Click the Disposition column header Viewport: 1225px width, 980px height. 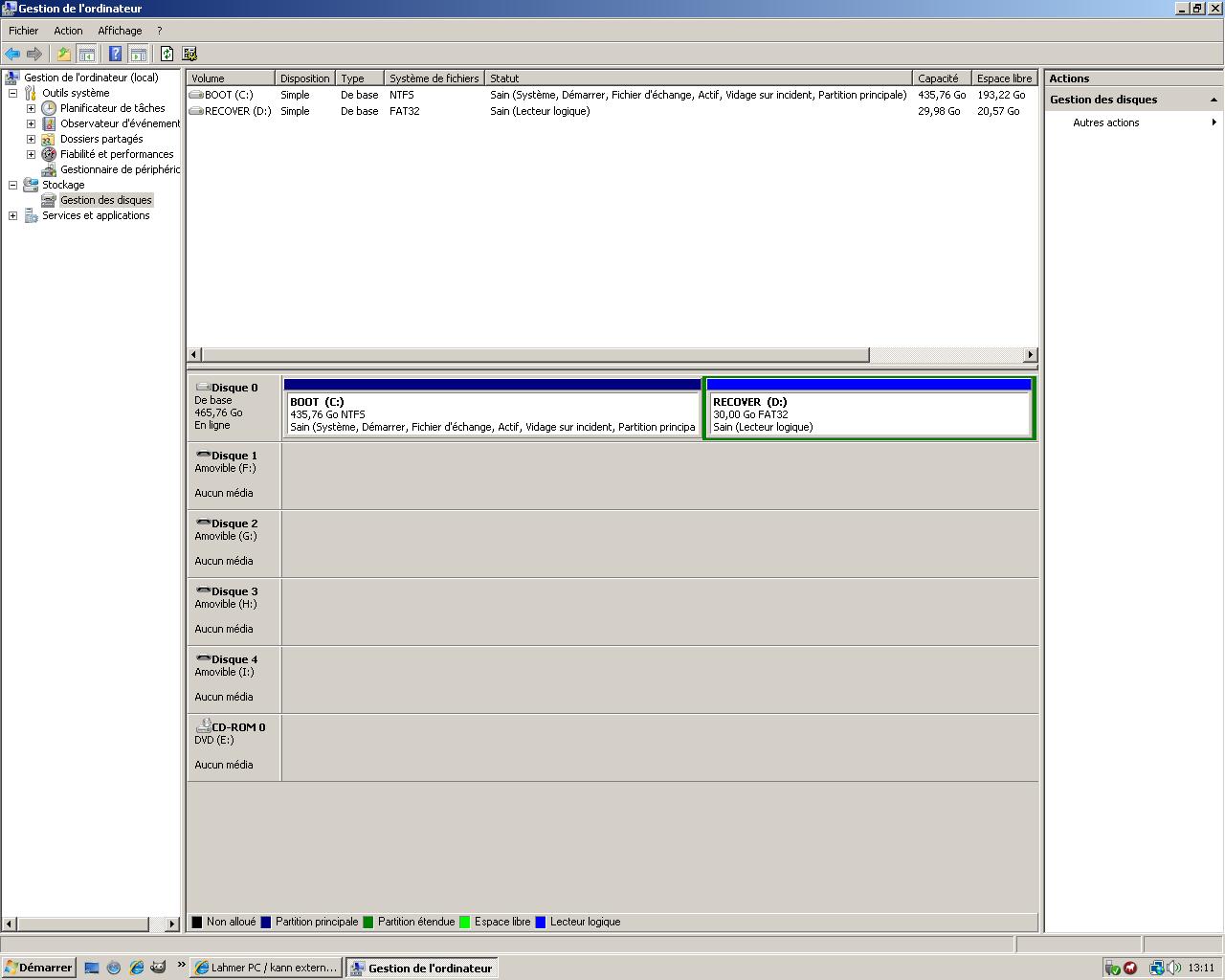tap(304, 78)
